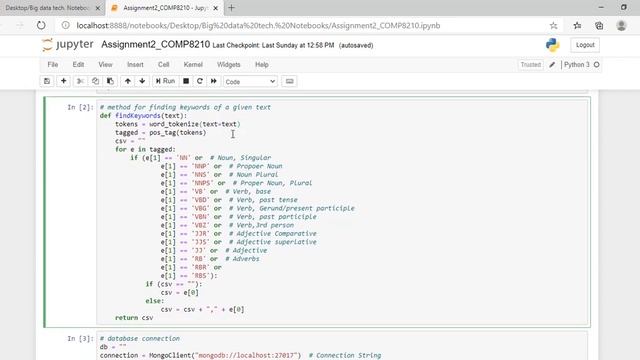Add this page to favorites star
The width and height of the screenshot is (640, 360).
click(x=553, y=25)
